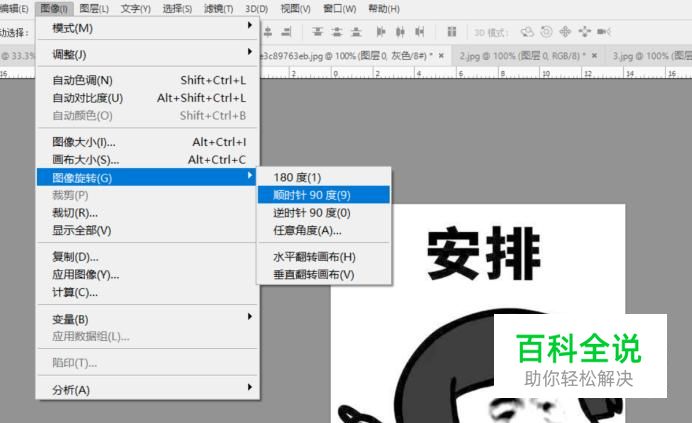The height and width of the screenshot is (423, 692).
Task: Click the Distribute vertical centers icon
Action: click(337, 32)
